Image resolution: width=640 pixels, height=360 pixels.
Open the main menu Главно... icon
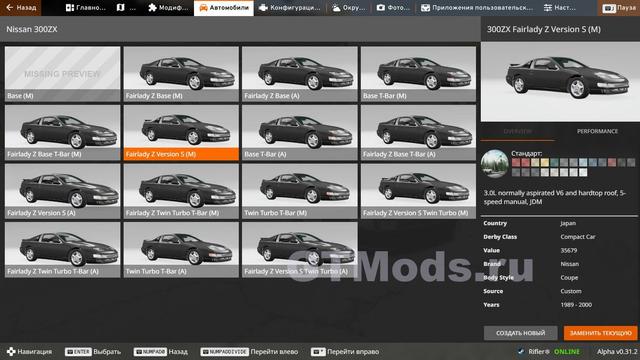pyautogui.click(x=70, y=8)
